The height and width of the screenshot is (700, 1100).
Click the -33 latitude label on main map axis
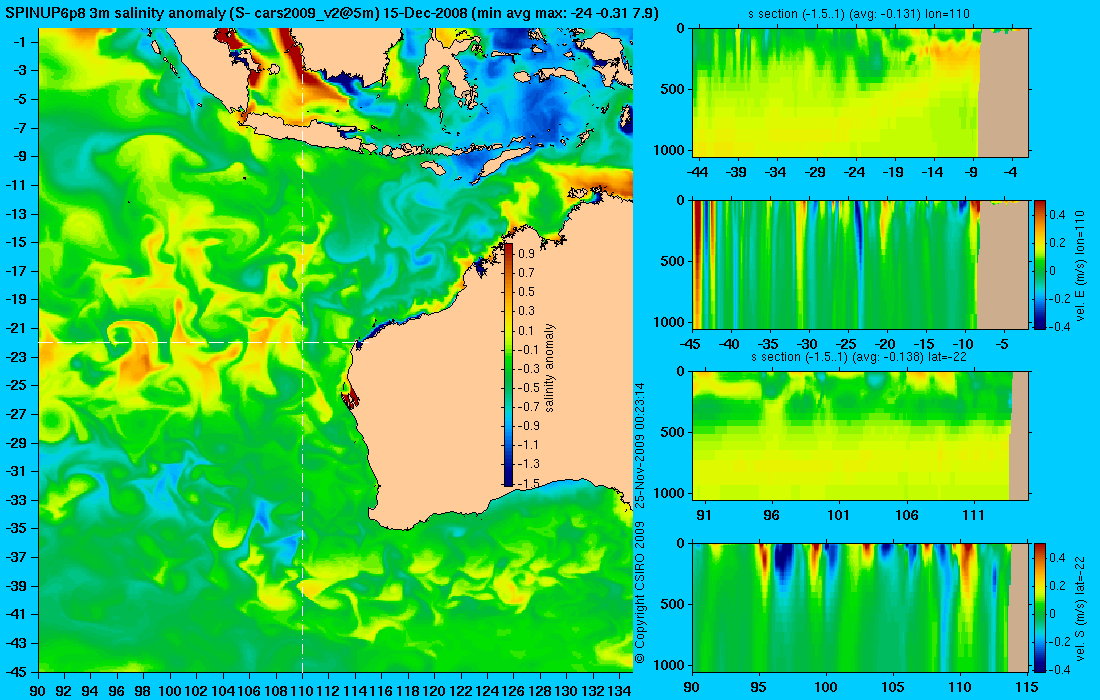point(16,499)
